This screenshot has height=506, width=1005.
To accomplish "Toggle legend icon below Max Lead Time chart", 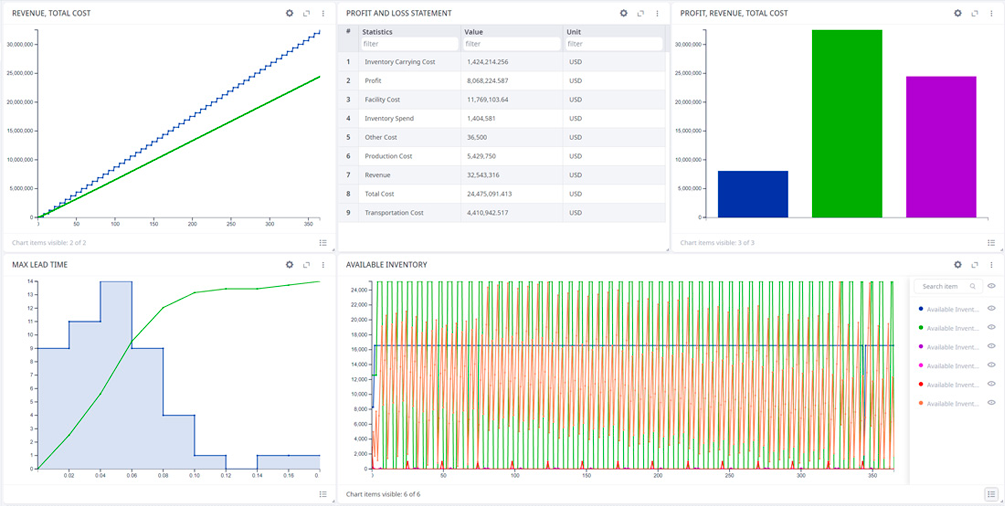I will pyautogui.click(x=322, y=494).
